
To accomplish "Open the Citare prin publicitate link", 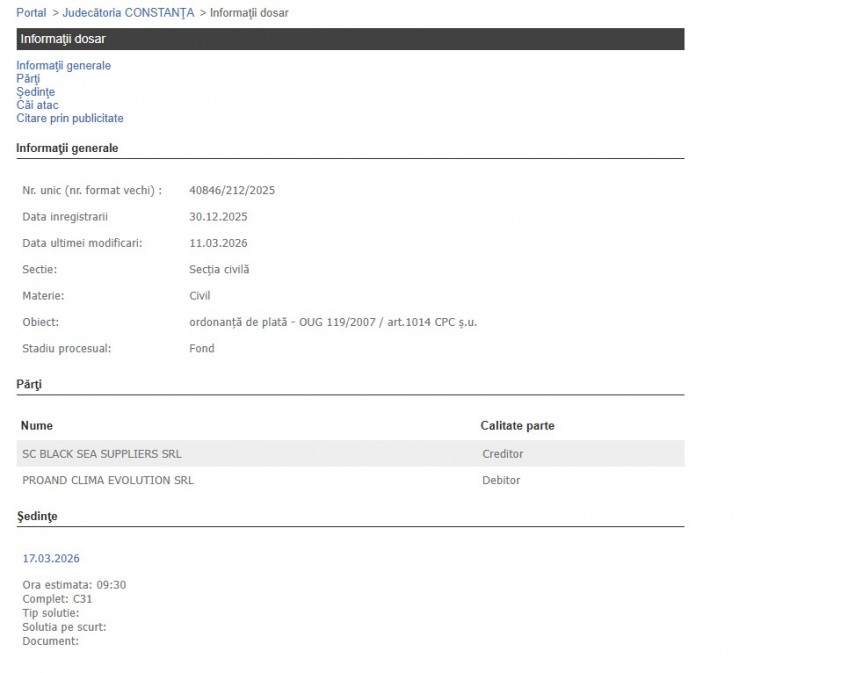I will tap(69, 118).
